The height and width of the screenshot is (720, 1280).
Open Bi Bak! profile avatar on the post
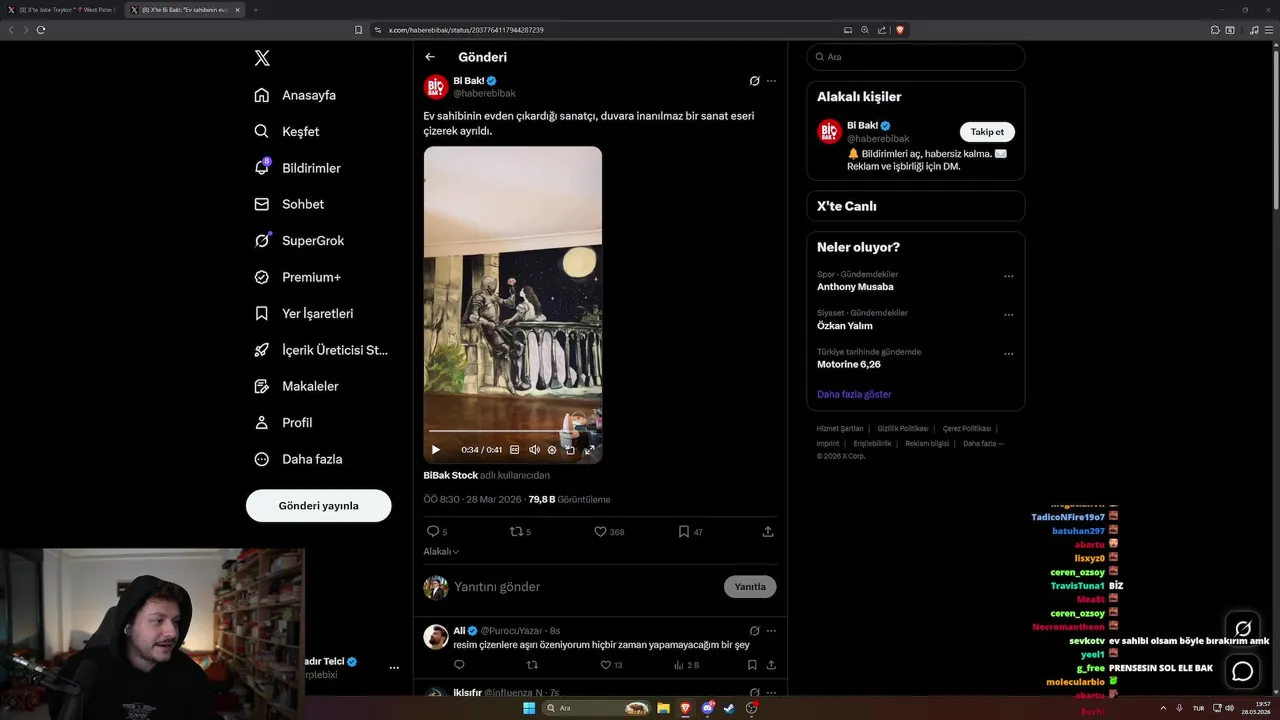436,87
